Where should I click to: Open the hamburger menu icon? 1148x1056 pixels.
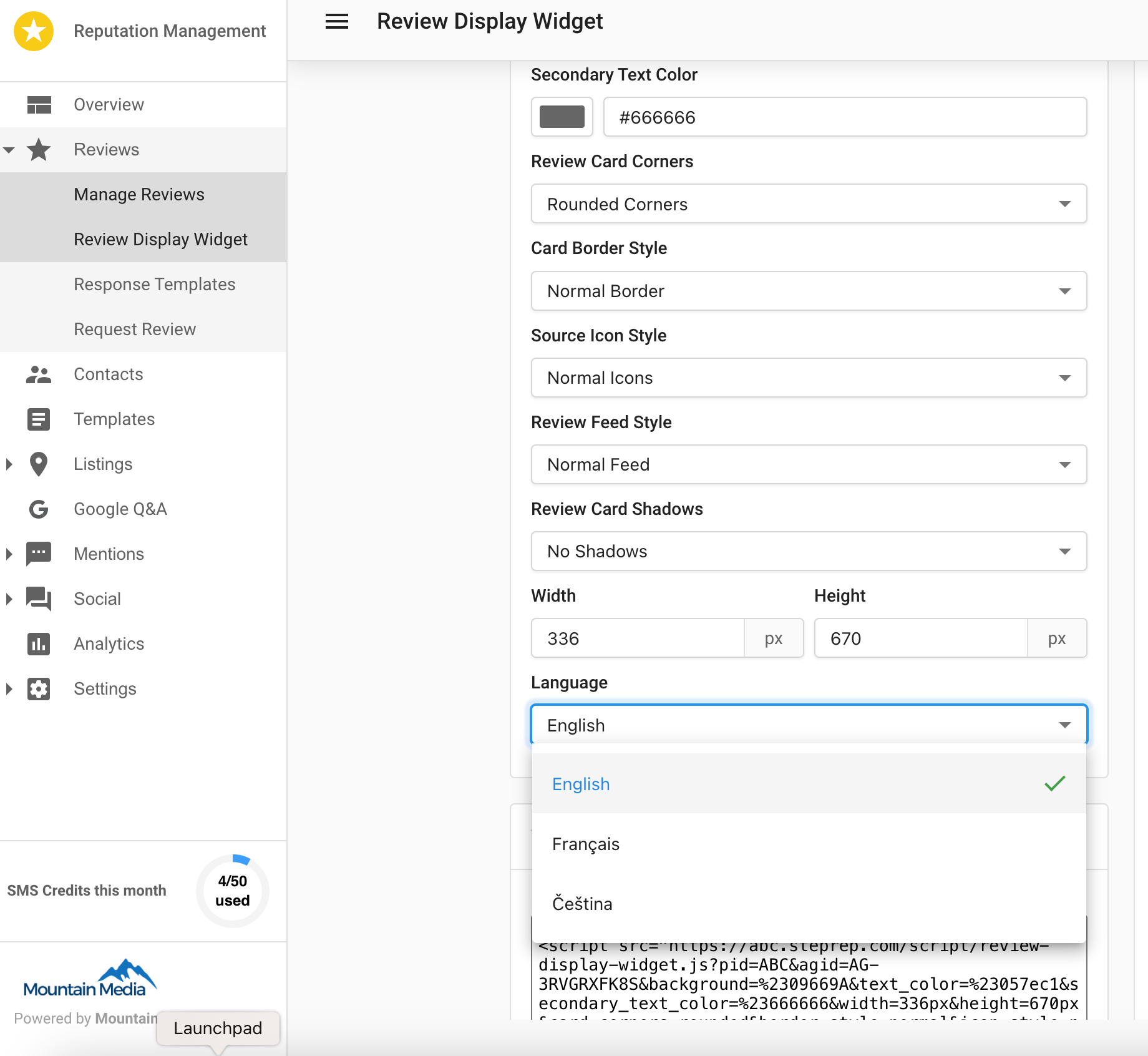click(337, 22)
